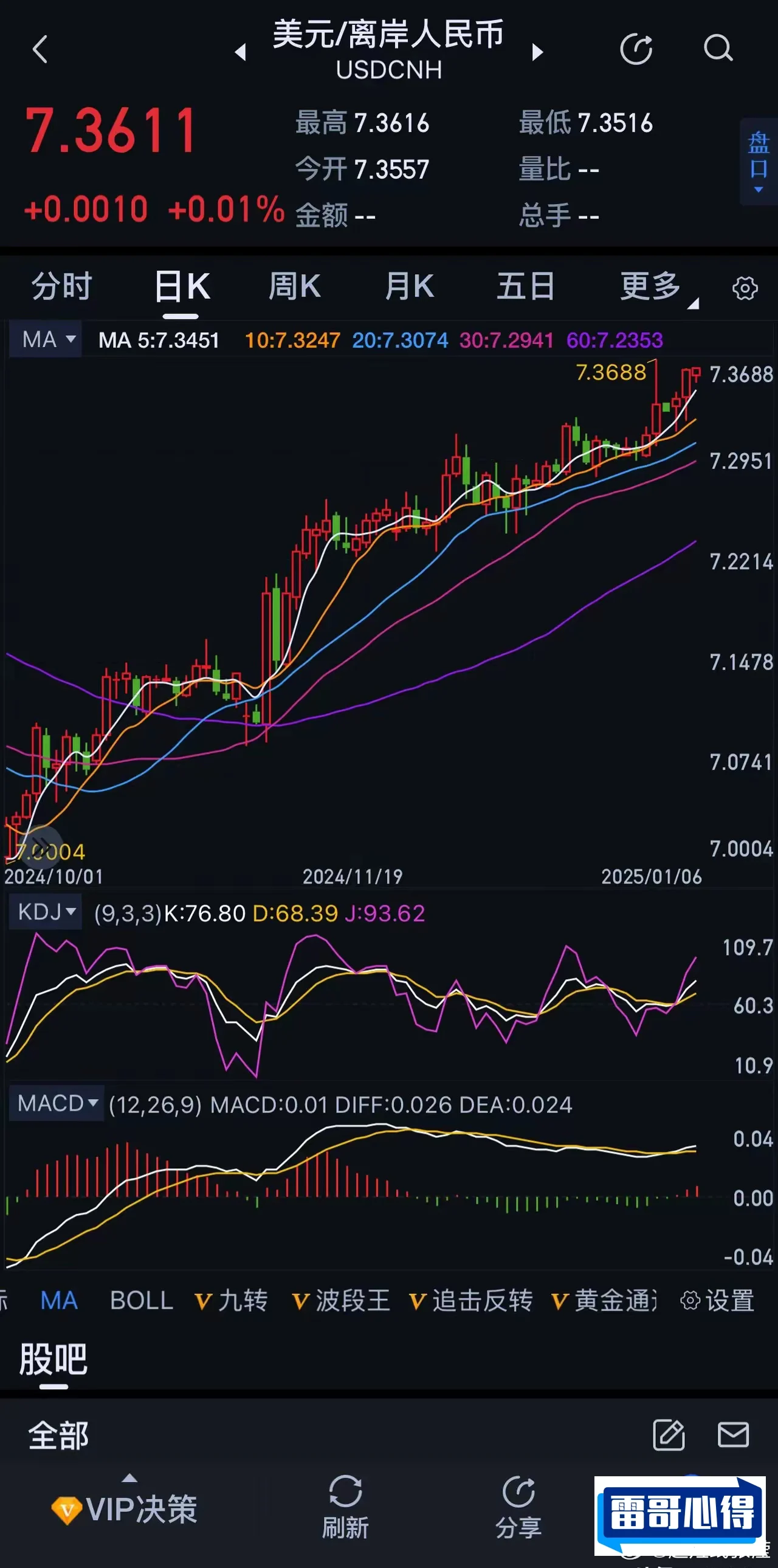Select the 九转 VIP indicator

[232, 1300]
